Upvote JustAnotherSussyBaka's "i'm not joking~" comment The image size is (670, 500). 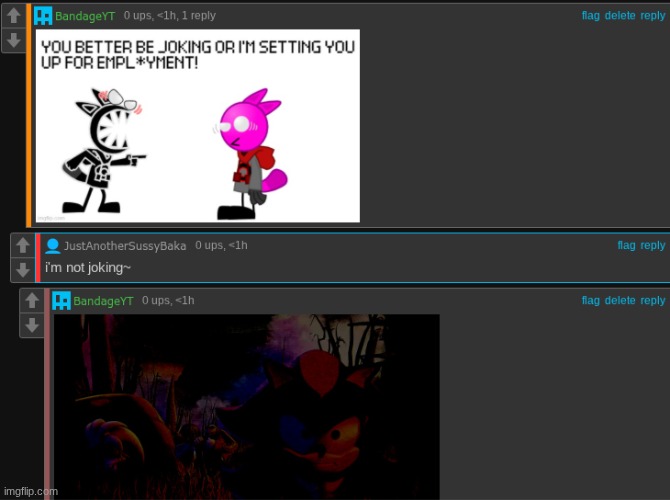click(x=23, y=245)
